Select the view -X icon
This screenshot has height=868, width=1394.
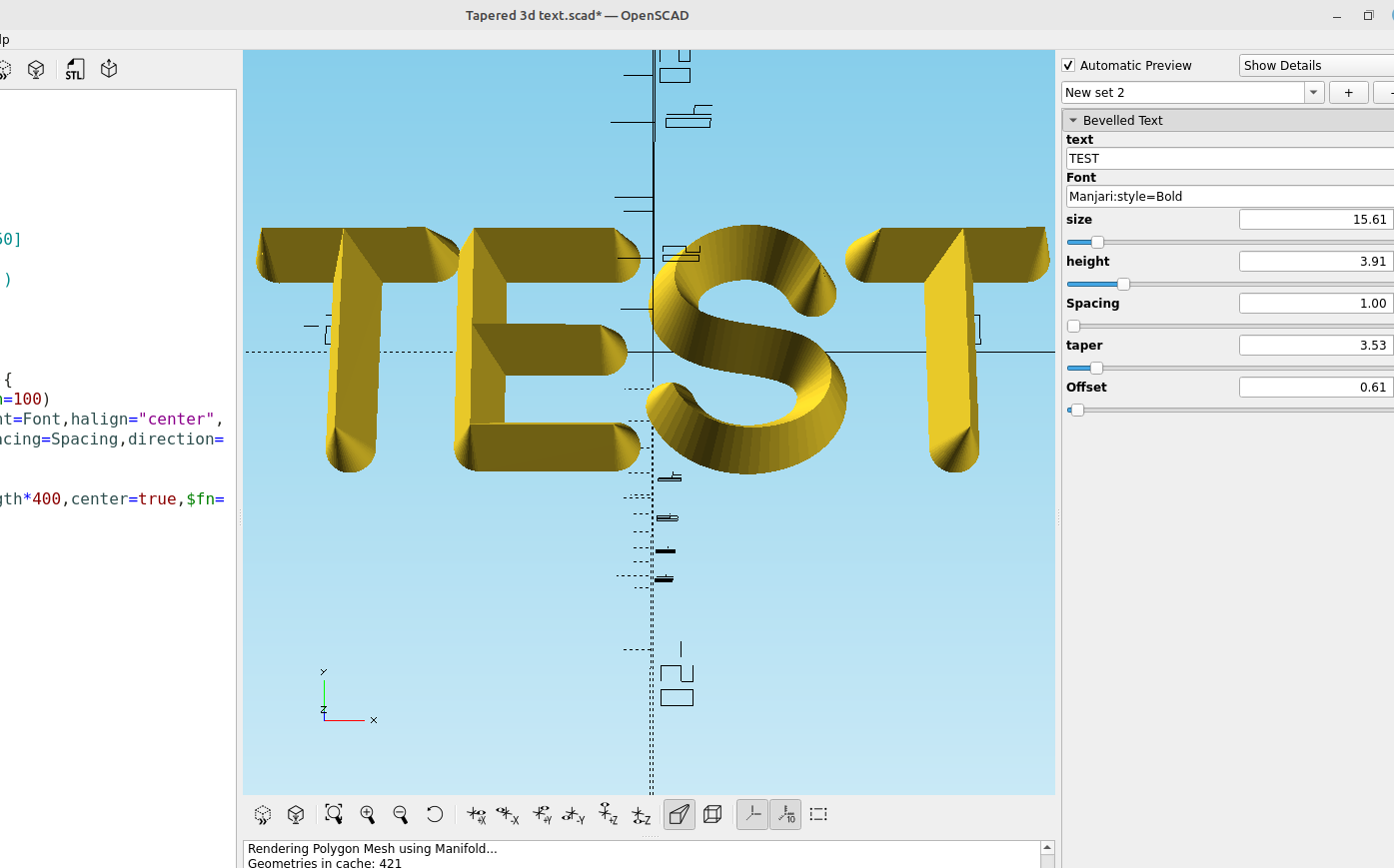click(509, 814)
